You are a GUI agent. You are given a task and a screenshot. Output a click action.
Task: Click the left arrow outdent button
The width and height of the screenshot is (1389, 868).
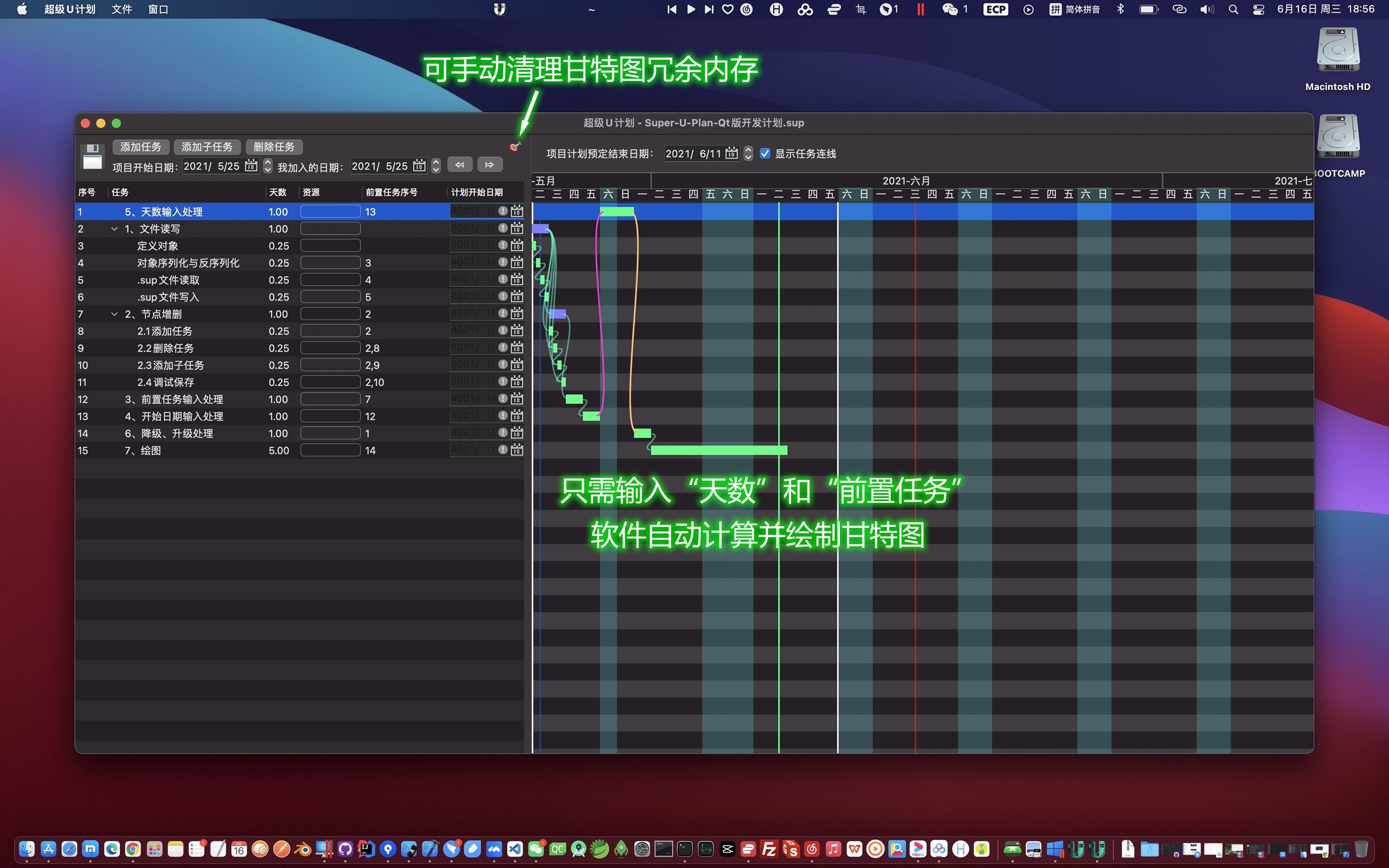click(x=460, y=165)
